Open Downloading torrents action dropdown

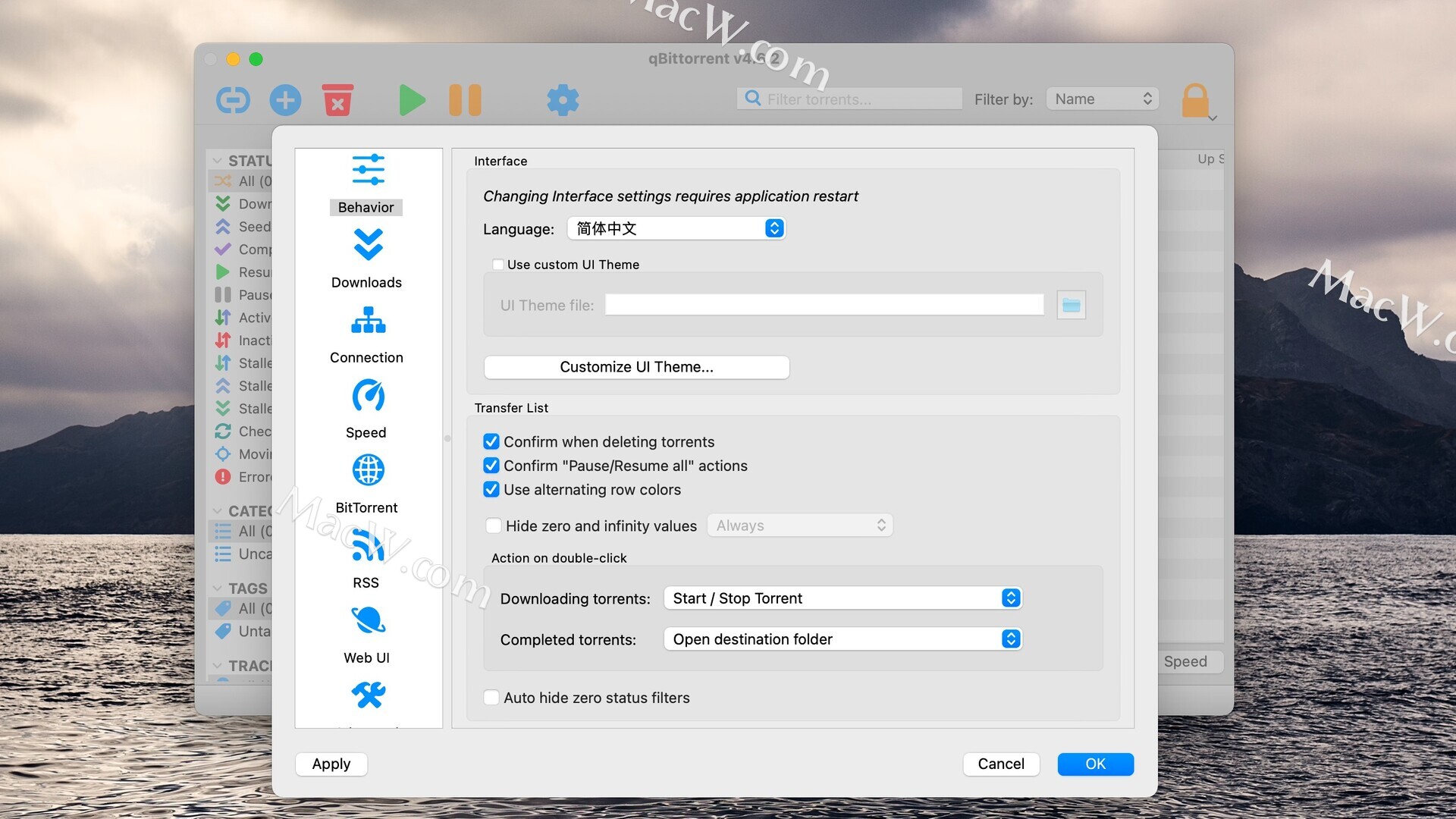pos(843,598)
